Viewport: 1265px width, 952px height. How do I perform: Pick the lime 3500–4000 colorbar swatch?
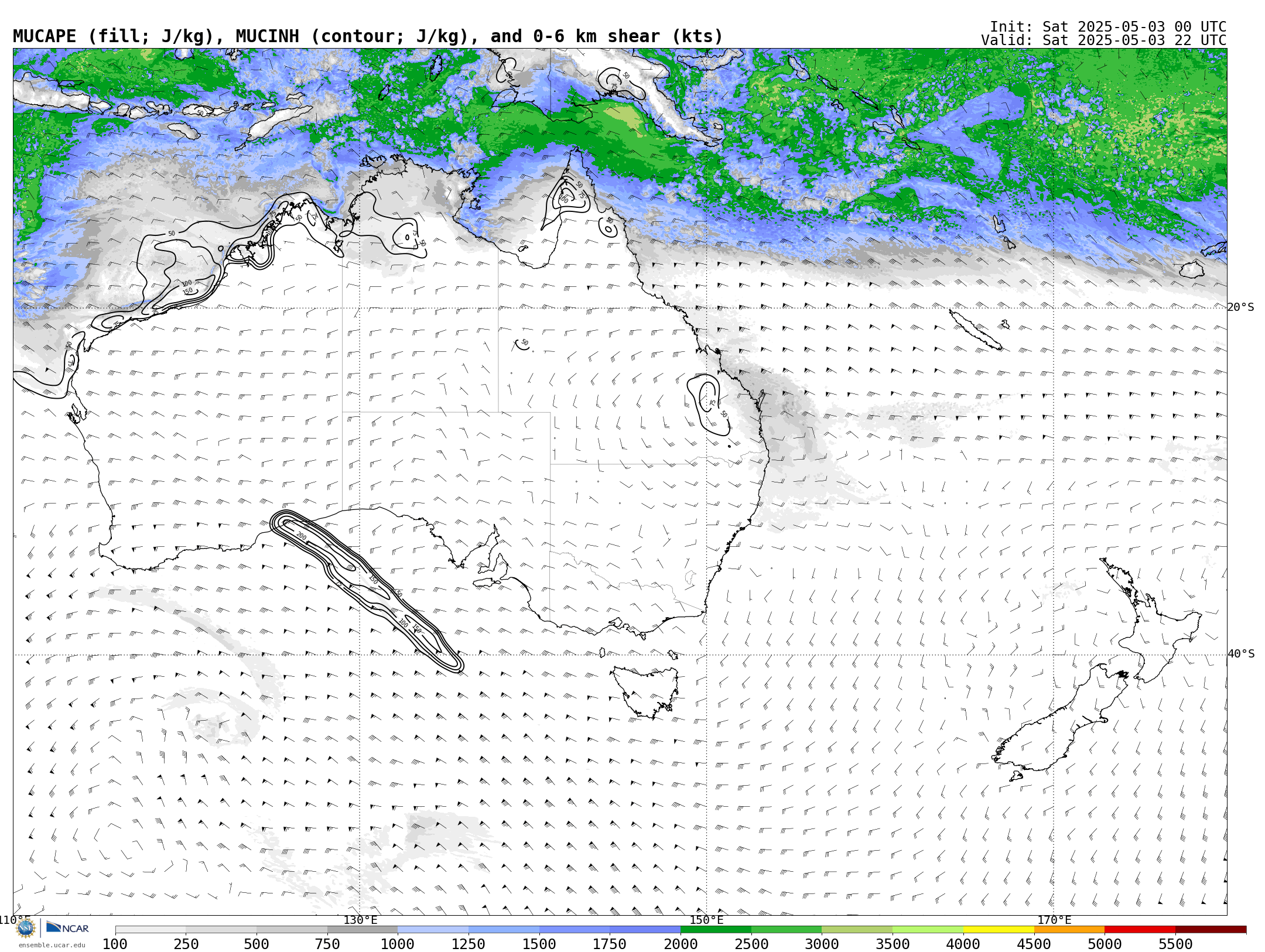pos(928,929)
